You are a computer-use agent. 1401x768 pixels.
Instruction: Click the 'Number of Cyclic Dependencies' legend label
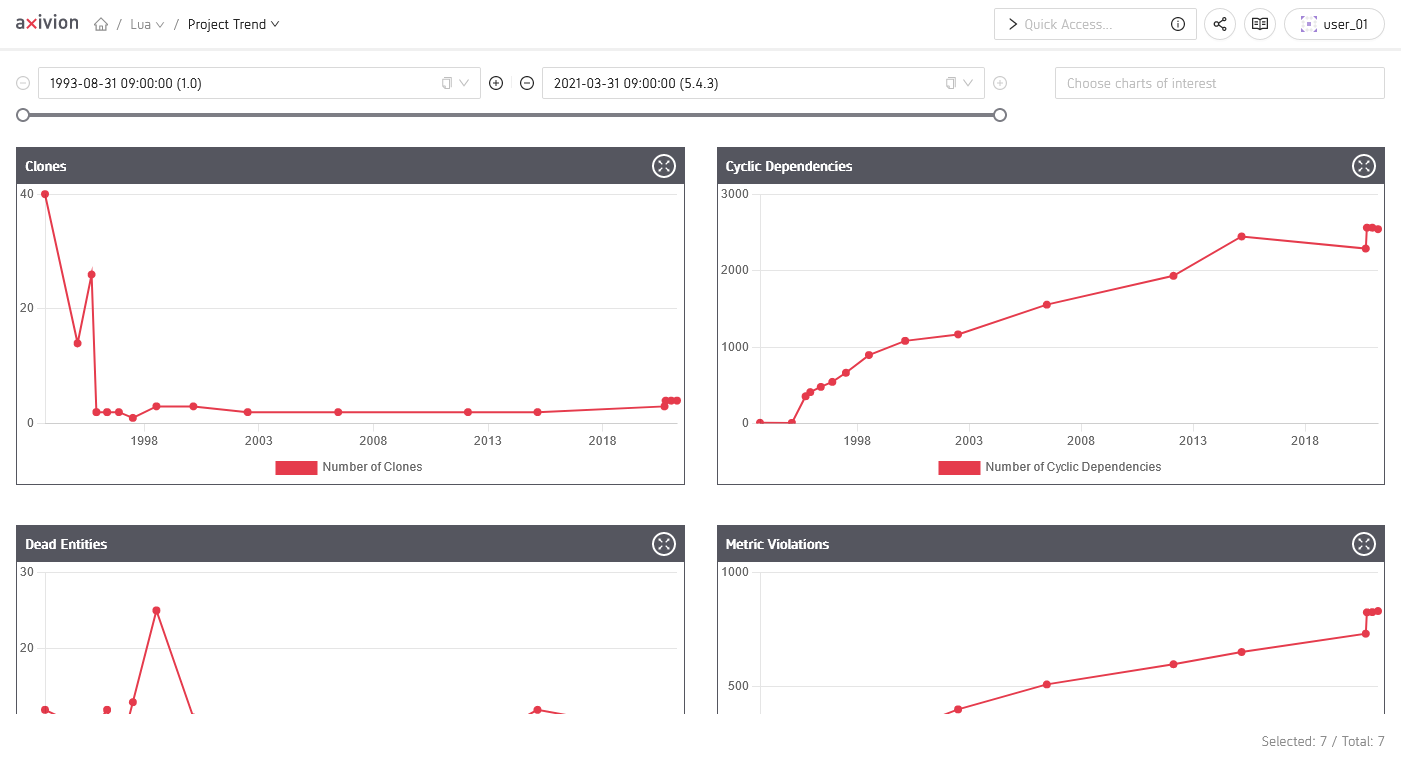(x=1073, y=467)
